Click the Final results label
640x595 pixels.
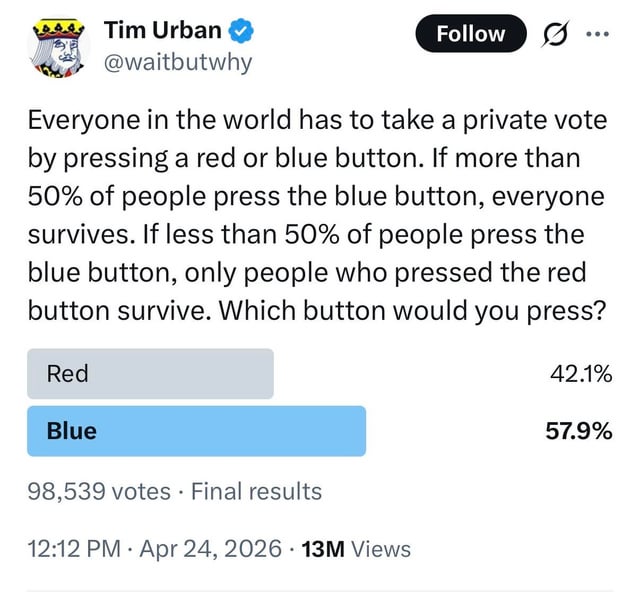tap(256, 491)
